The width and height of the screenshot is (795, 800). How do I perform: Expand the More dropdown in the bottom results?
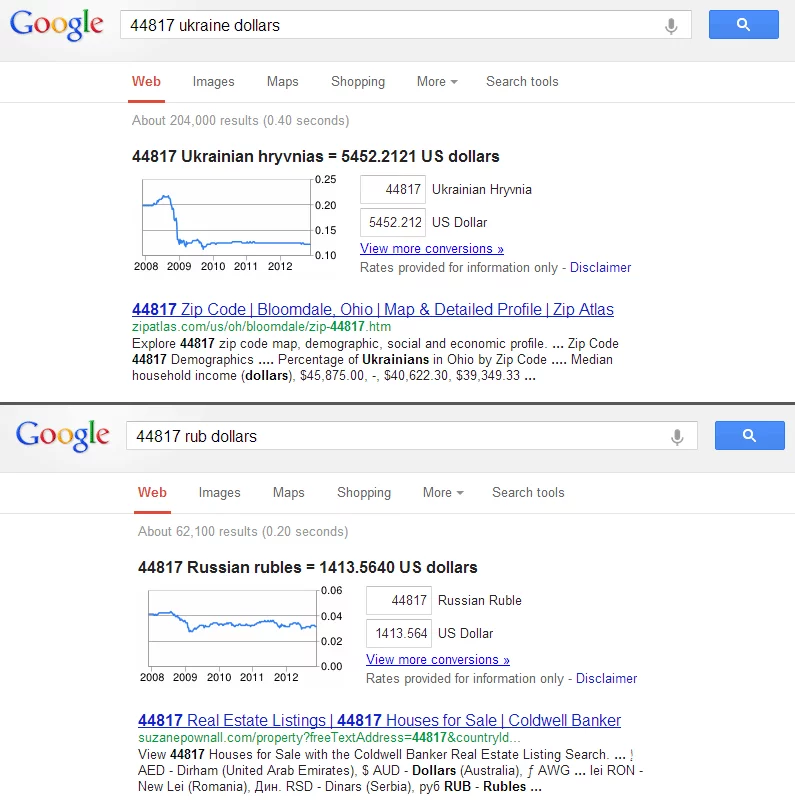(x=443, y=493)
